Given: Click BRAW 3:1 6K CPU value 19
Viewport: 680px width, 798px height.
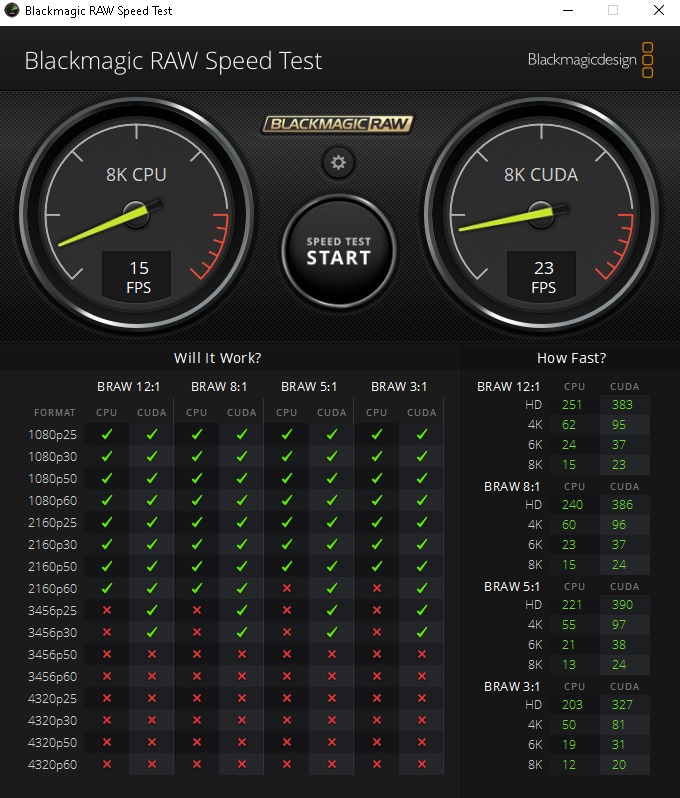Looking at the screenshot, I should tap(569, 745).
